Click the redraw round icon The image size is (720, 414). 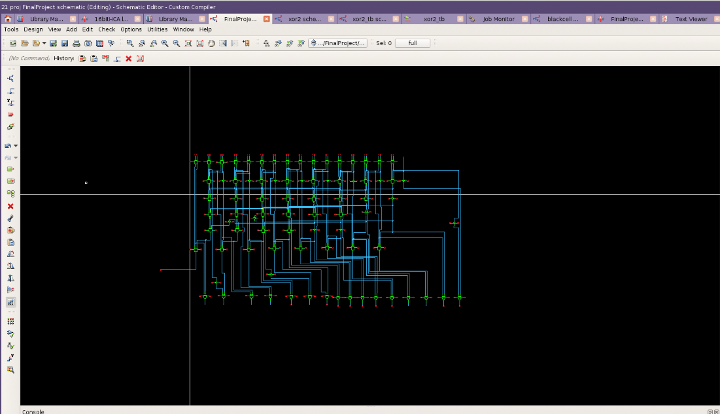(x=211, y=43)
